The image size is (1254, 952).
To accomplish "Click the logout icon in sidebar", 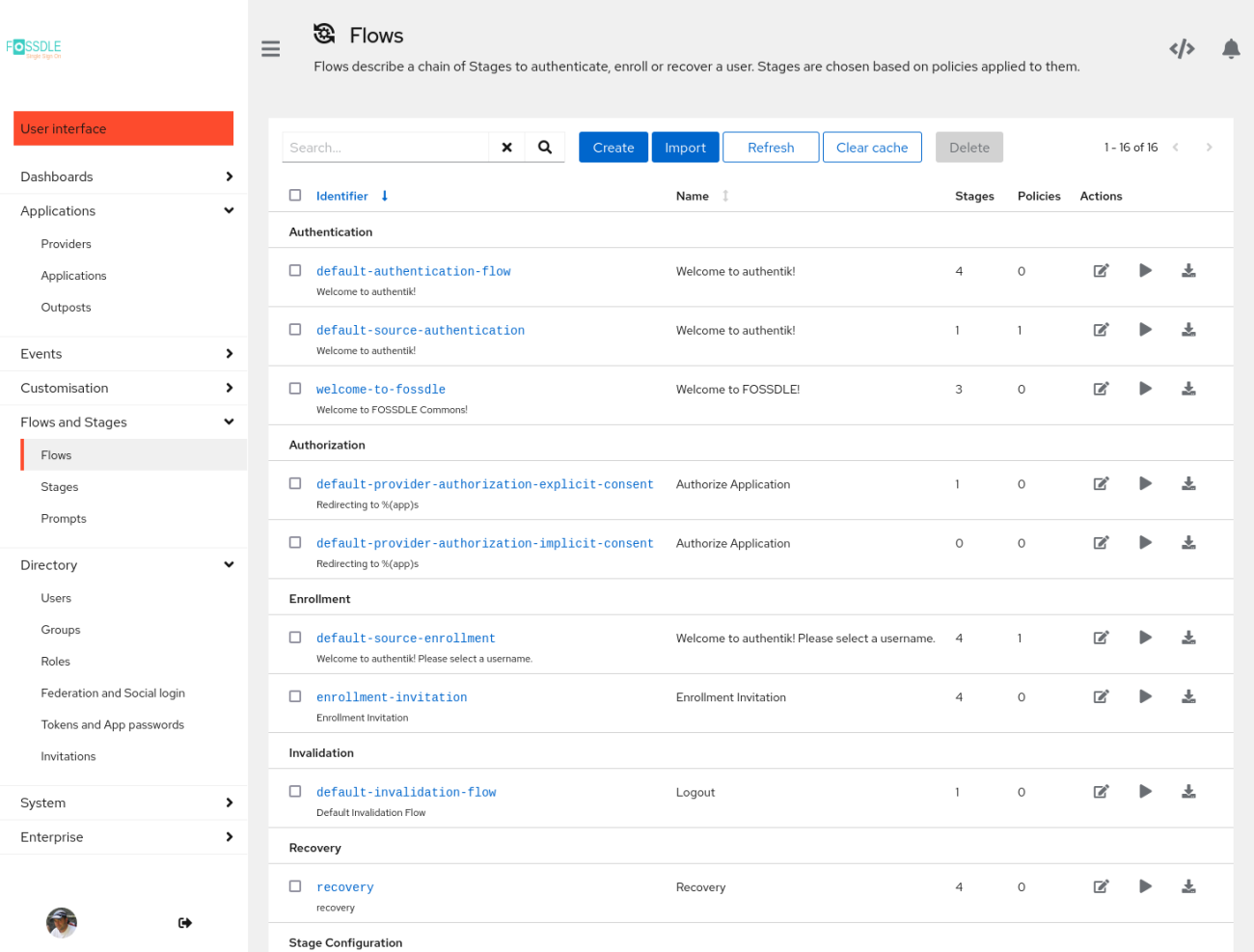I will click(x=185, y=923).
